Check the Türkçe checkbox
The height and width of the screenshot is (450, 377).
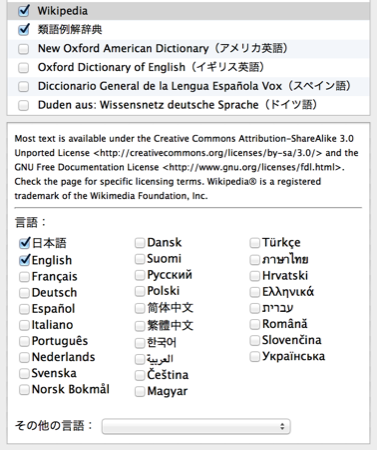(255, 243)
